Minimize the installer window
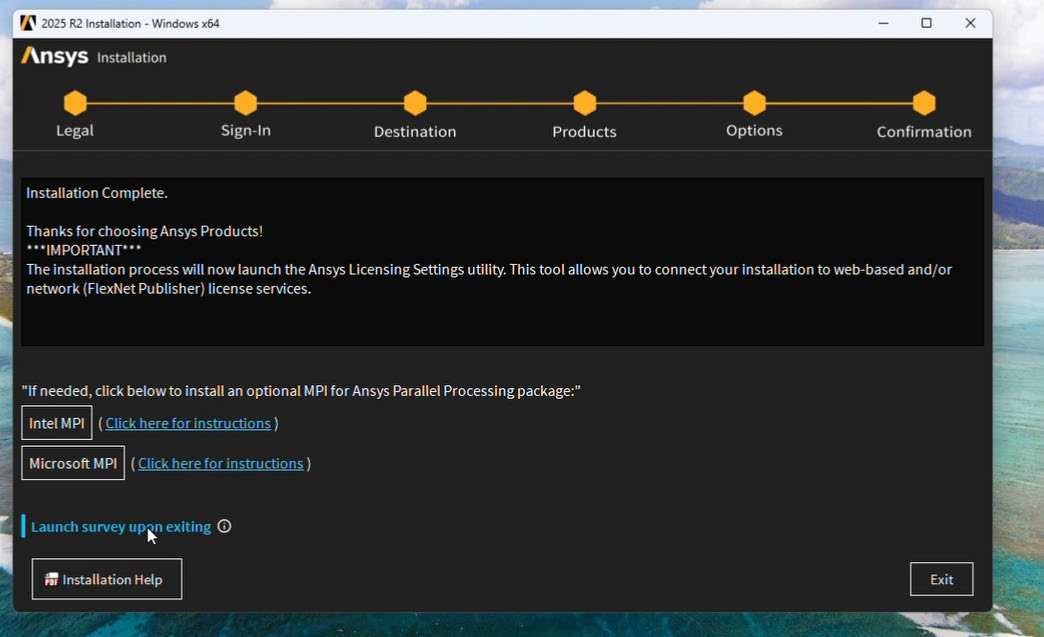This screenshot has height=637, width=1044. [882, 23]
